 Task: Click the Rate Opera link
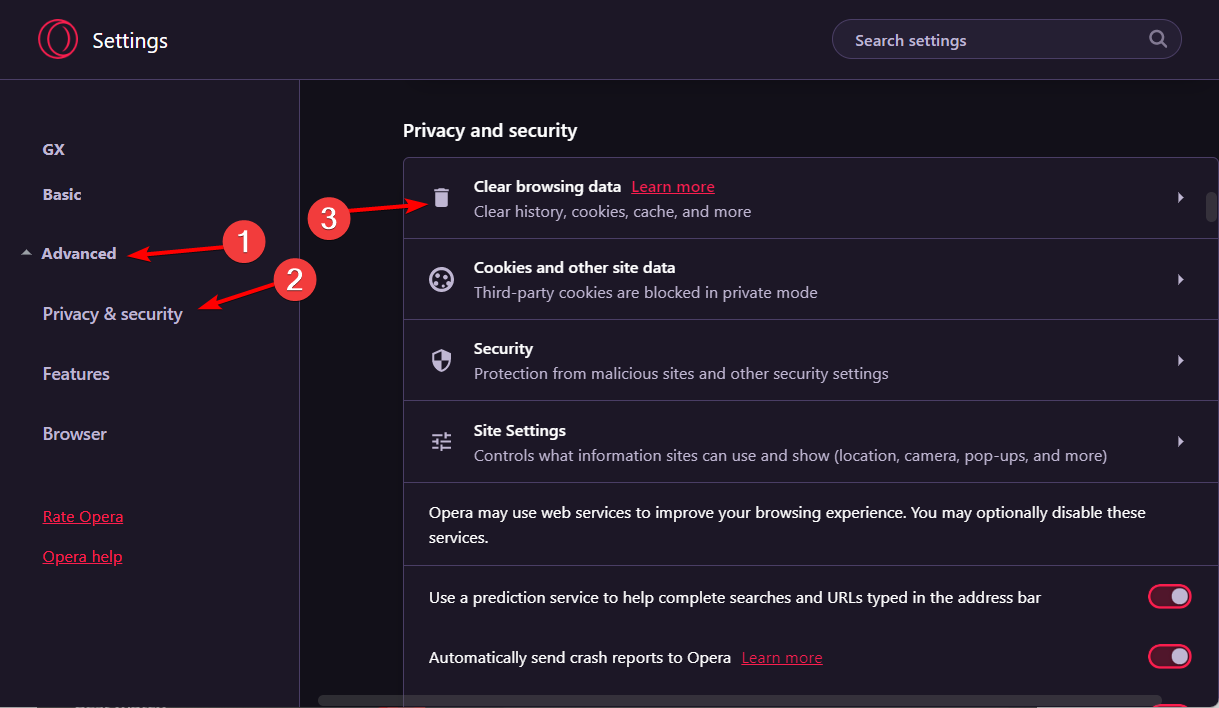point(83,517)
